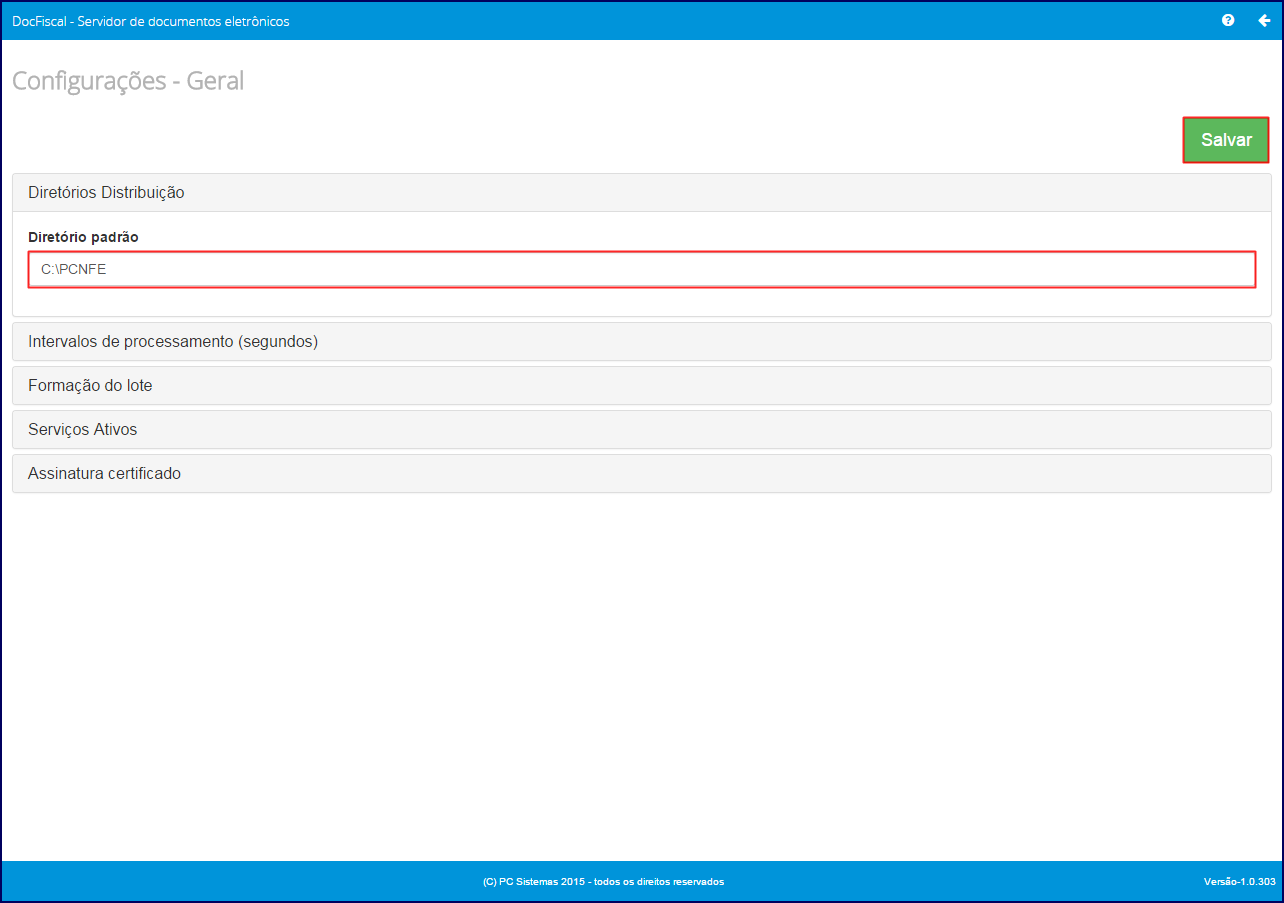Viewport: 1284px width, 903px height.
Task: Select the Configurações - Geral heading
Action: tap(128, 81)
